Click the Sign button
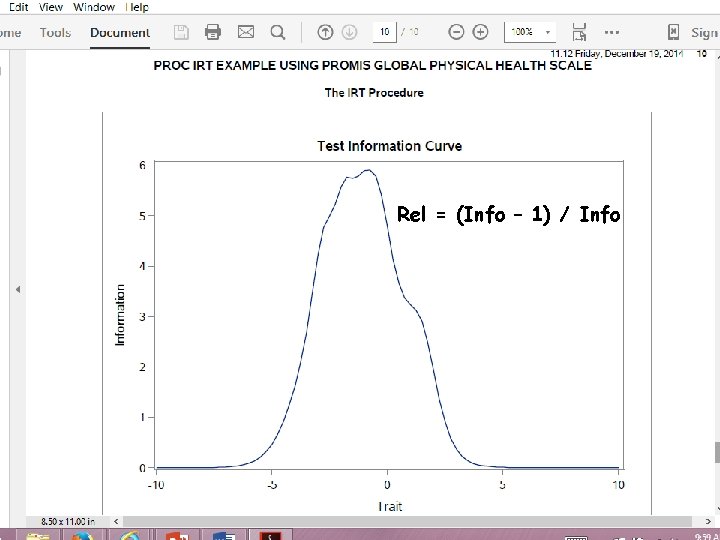720x540 pixels. [704, 33]
